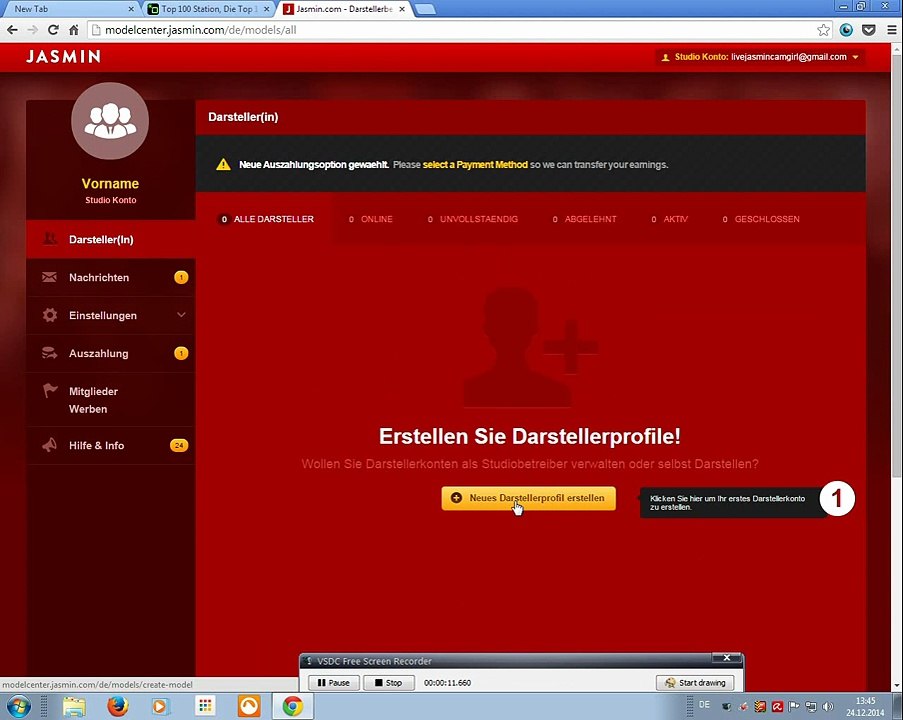The image size is (903, 720).
Task: Open the Chrome menu icon
Action: (891, 30)
